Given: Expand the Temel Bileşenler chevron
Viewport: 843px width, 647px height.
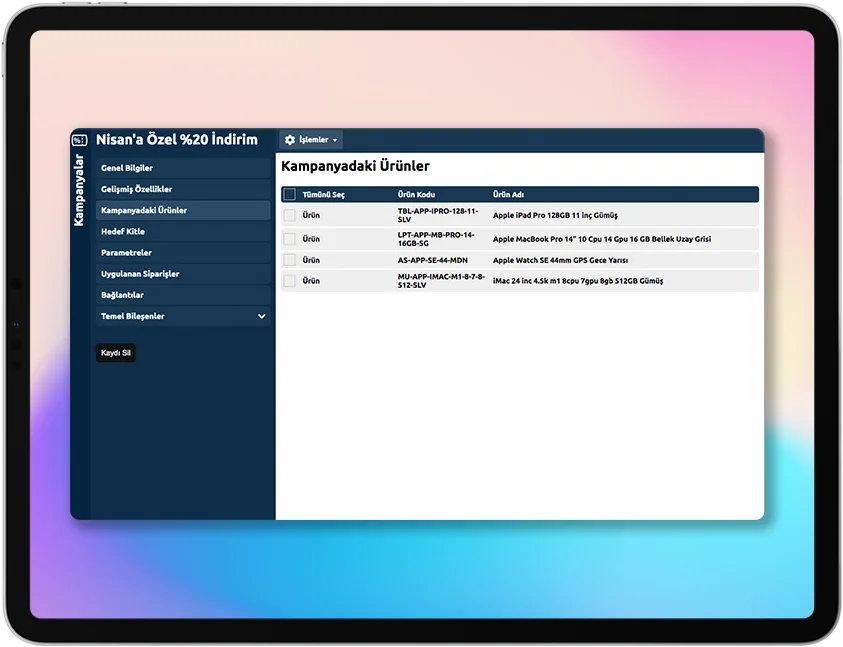Looking at the screenshot, I should pos(262,316).
